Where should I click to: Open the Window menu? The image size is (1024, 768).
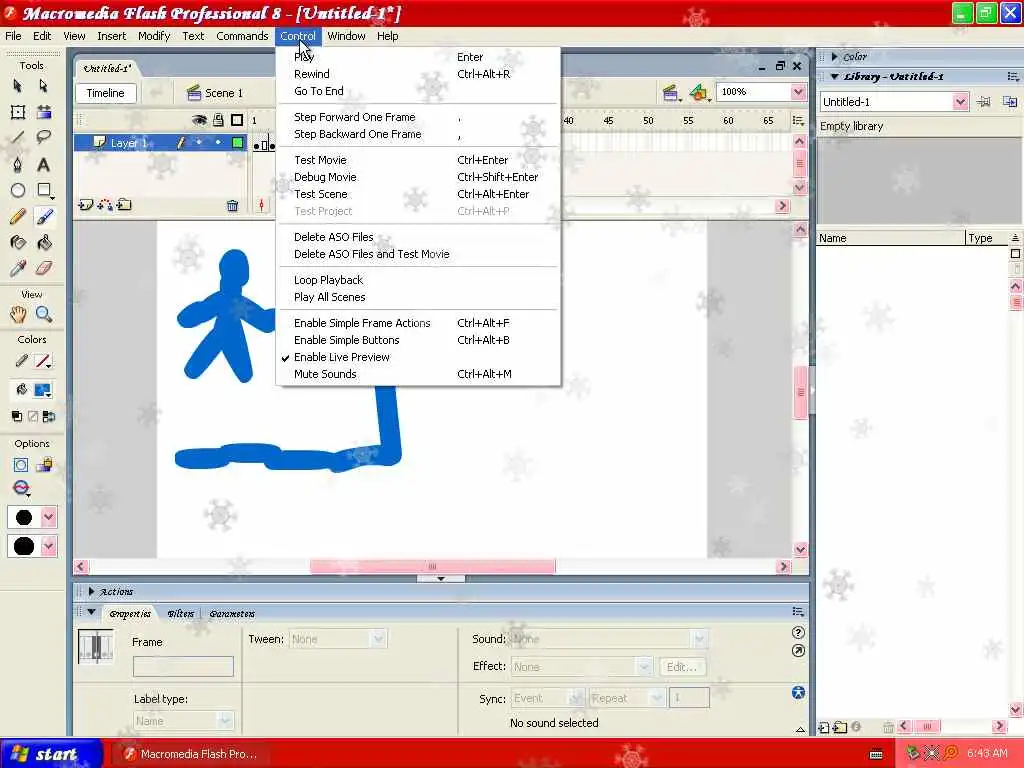(x=346, y=36)
